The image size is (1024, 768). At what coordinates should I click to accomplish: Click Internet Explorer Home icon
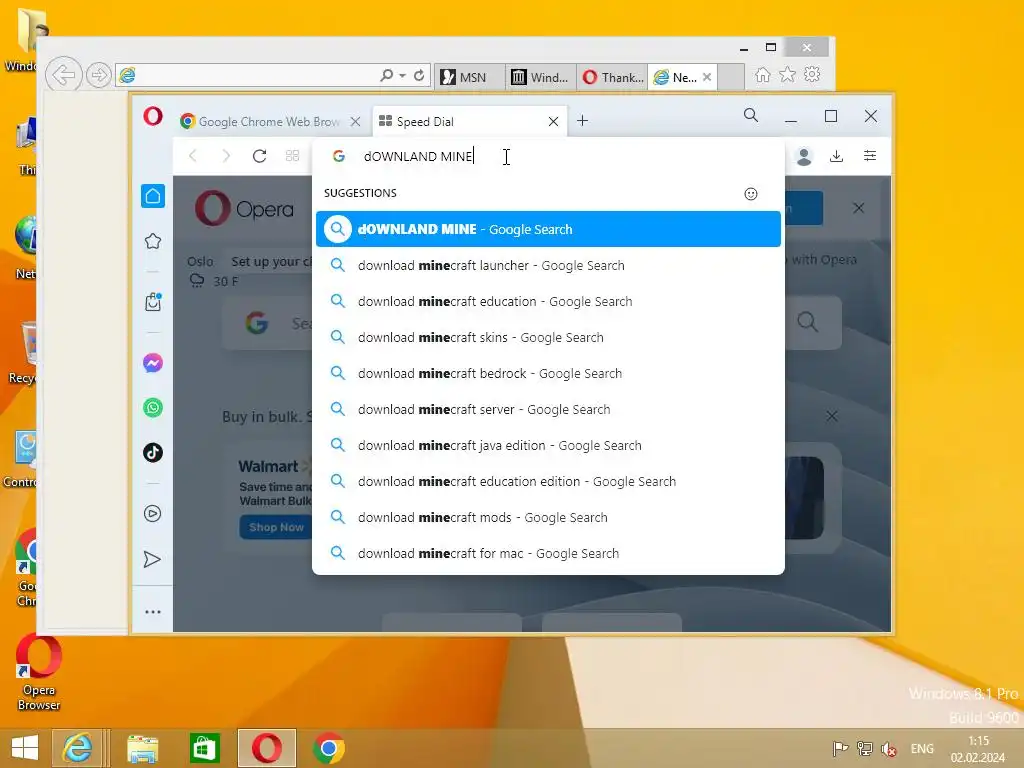pyautogui.click(x=763, y=74)
